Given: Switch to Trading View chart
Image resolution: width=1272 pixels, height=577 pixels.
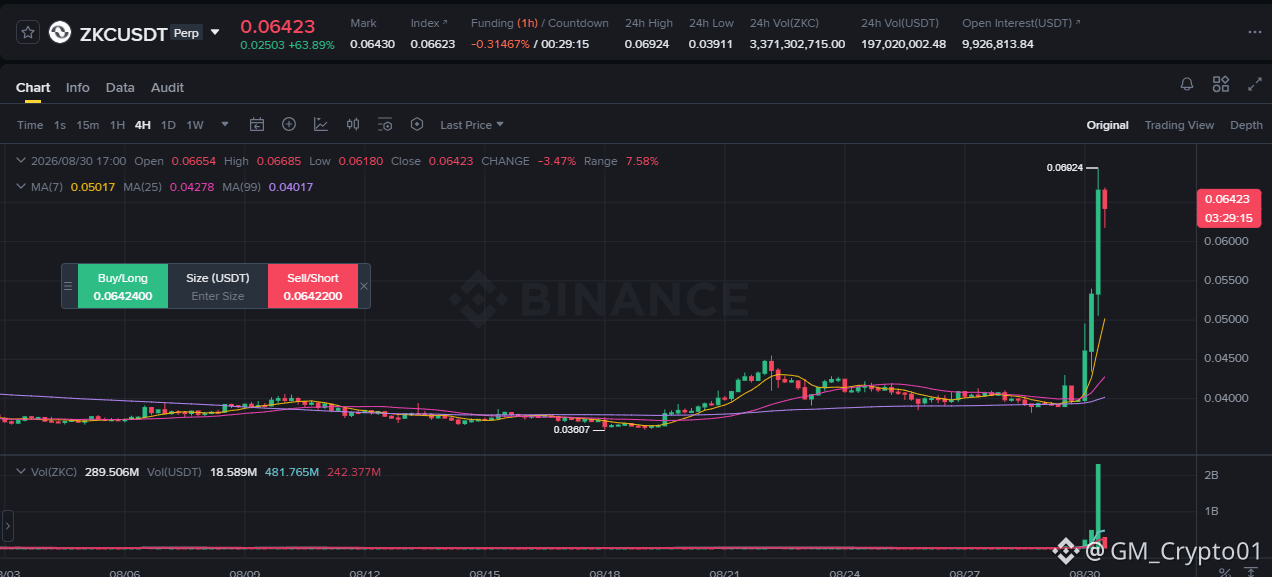Looking at the screenshot, I should [x=1179, y=125].
